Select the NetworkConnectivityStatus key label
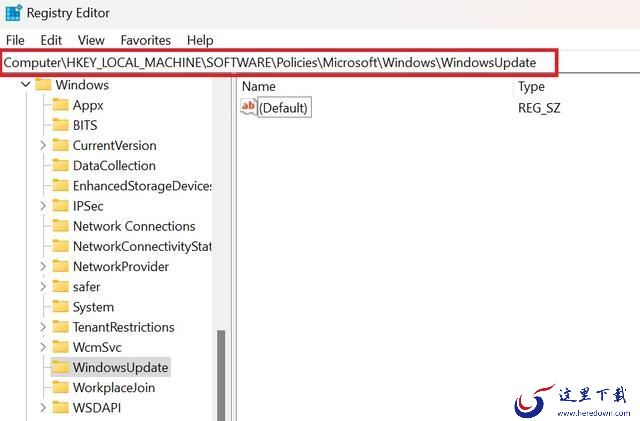The height and width of the screenshot is (421, 640). (142, 247)
